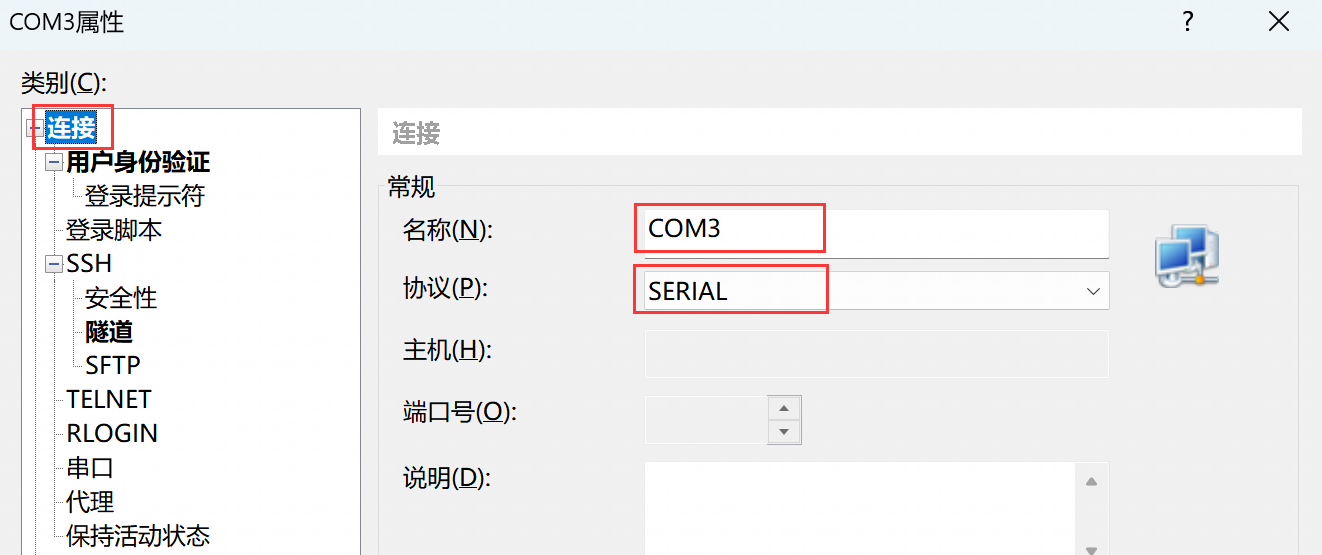Collapse the 用户身份验证 tree node
The width and height of the screenshot is (1322, 555).
pyautogui.click(x=54, y=163)
